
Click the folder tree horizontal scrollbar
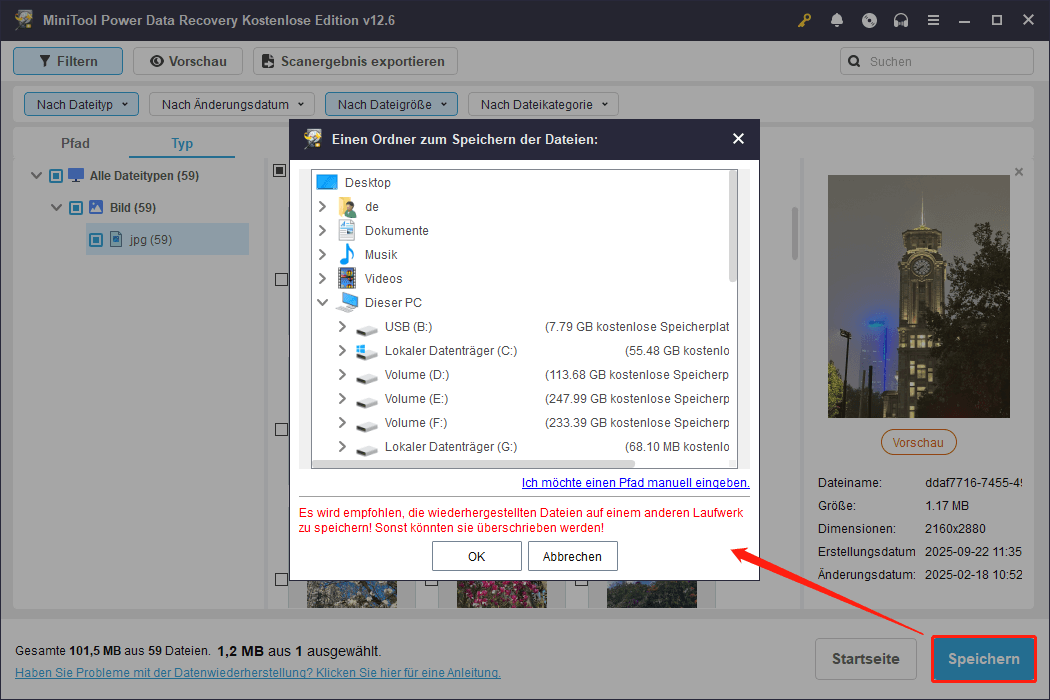click(x=473, y=464)
